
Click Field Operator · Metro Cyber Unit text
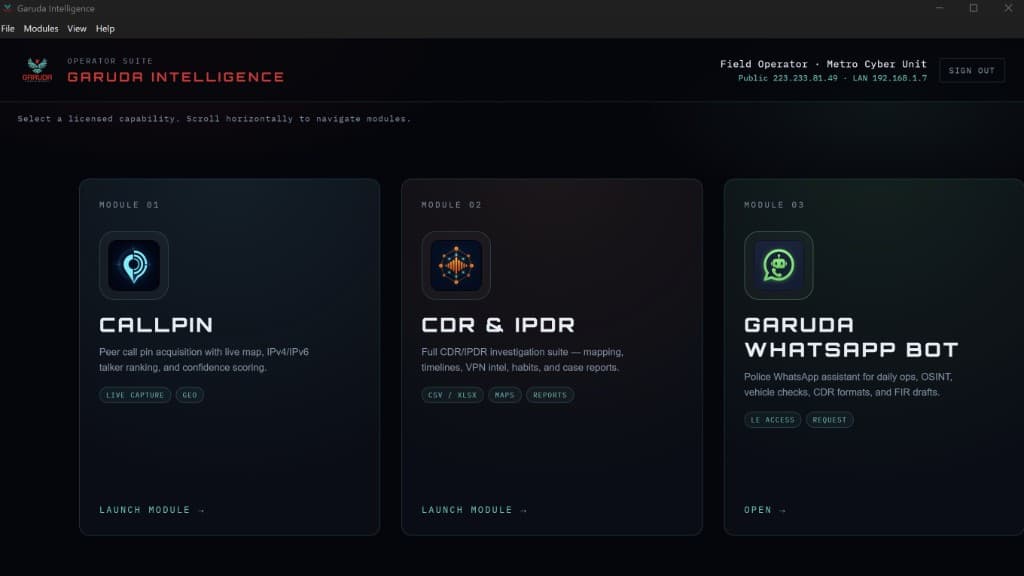coord(823,64)
